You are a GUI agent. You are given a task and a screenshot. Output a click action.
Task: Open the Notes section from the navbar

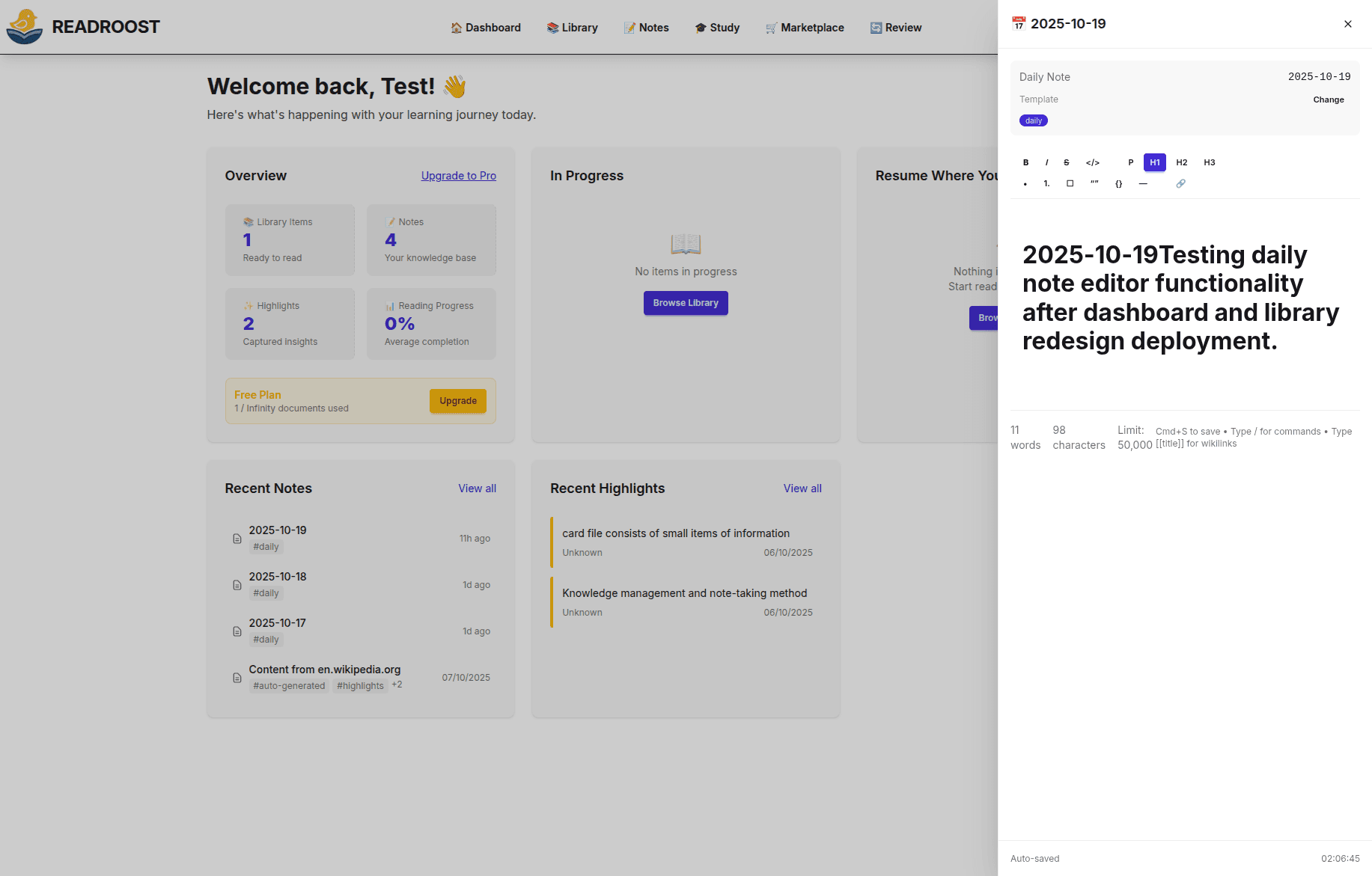(x=646, y=28)
